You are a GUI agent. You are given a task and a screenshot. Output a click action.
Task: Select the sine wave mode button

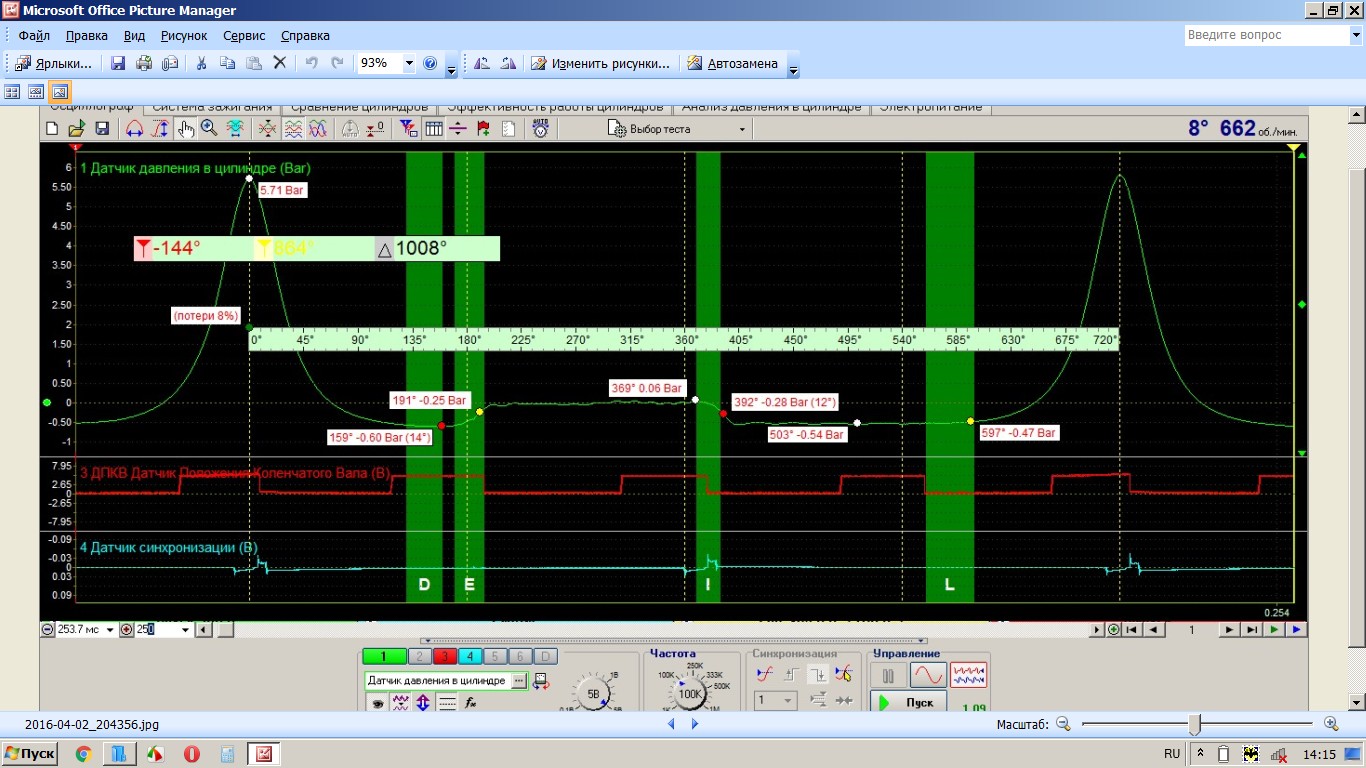(928, 675)
